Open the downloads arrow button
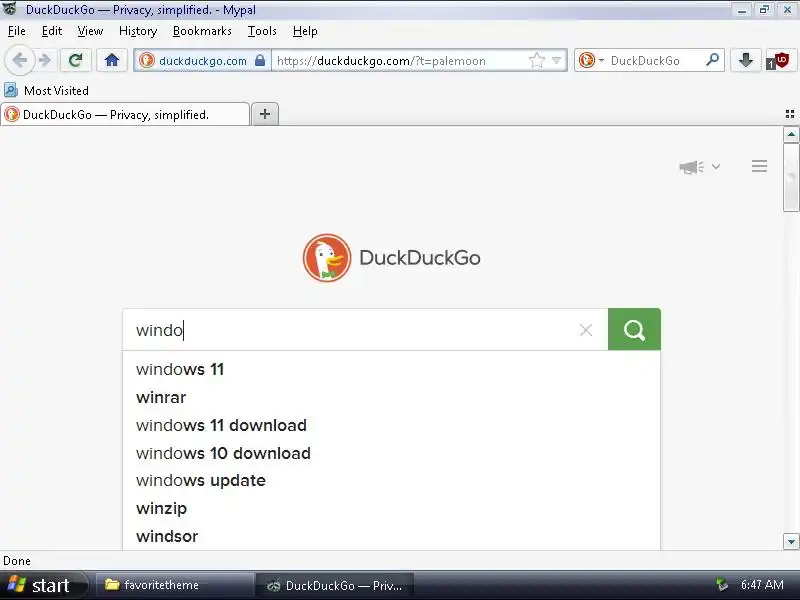This screenshot has height=600, width=800. tap(746, 60)
